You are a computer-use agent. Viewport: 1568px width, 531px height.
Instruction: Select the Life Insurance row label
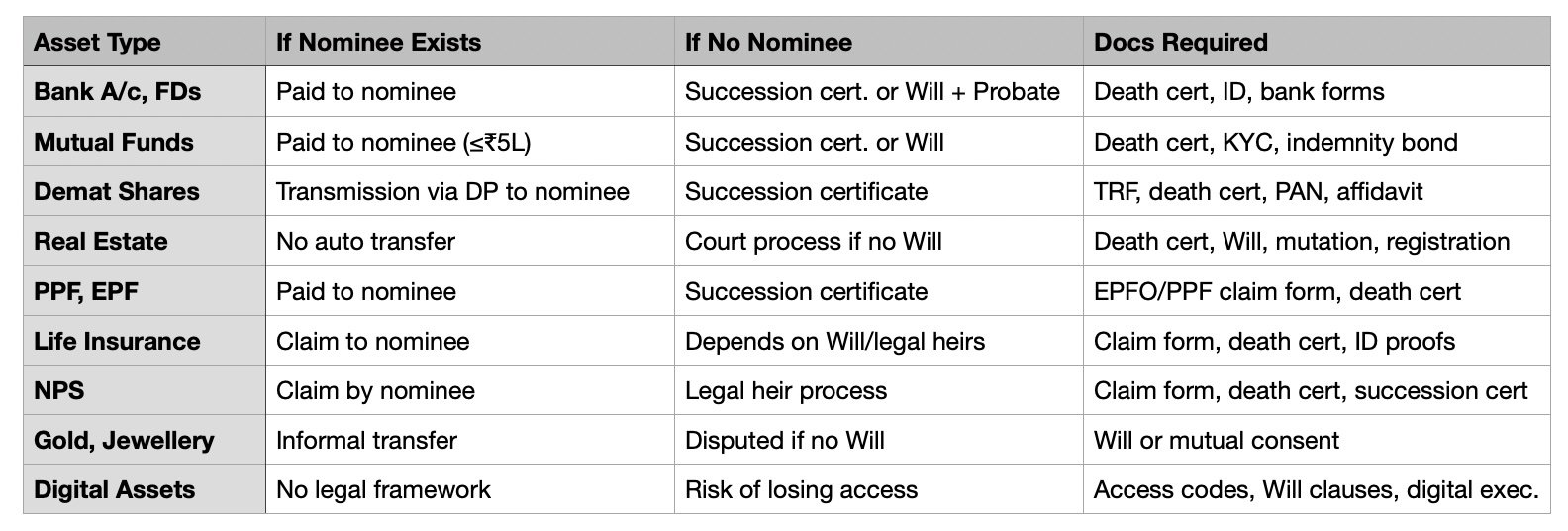[x=117, y=342]
